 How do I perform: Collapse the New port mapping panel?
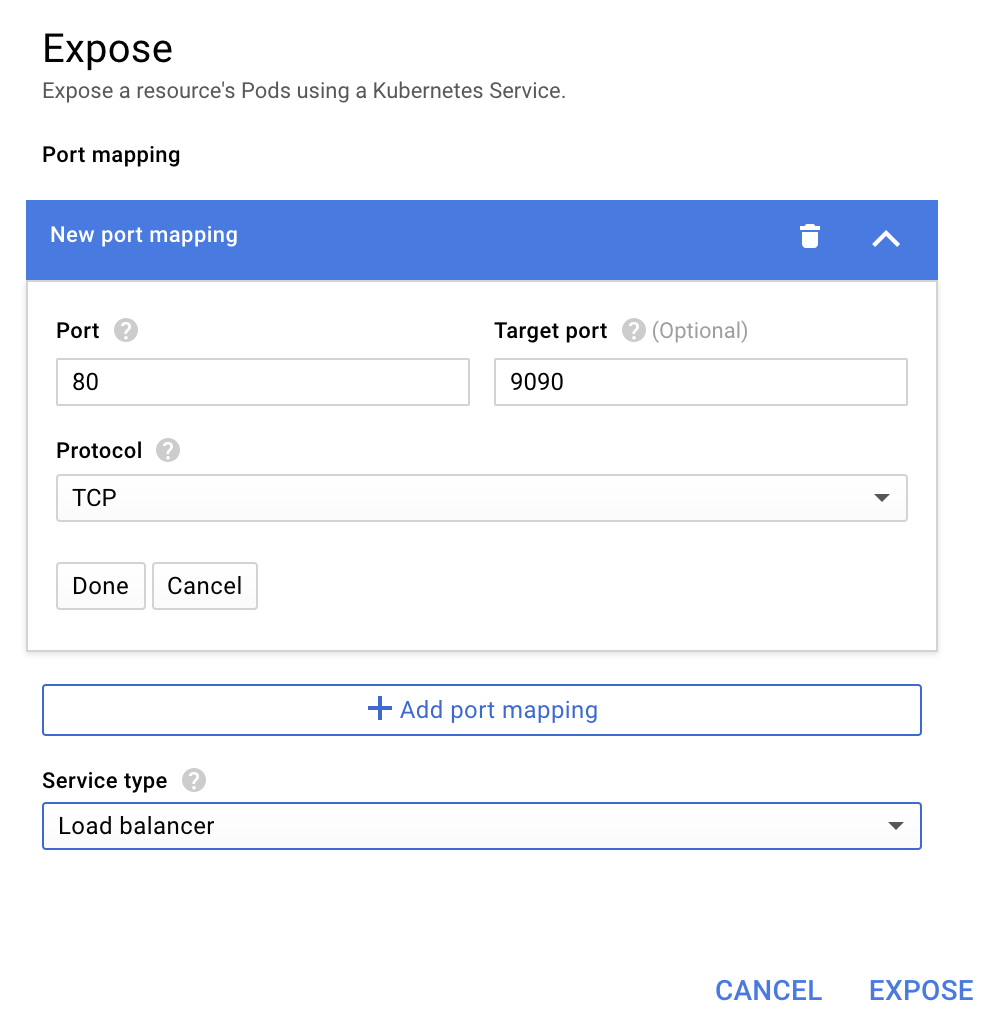point(886,238)
